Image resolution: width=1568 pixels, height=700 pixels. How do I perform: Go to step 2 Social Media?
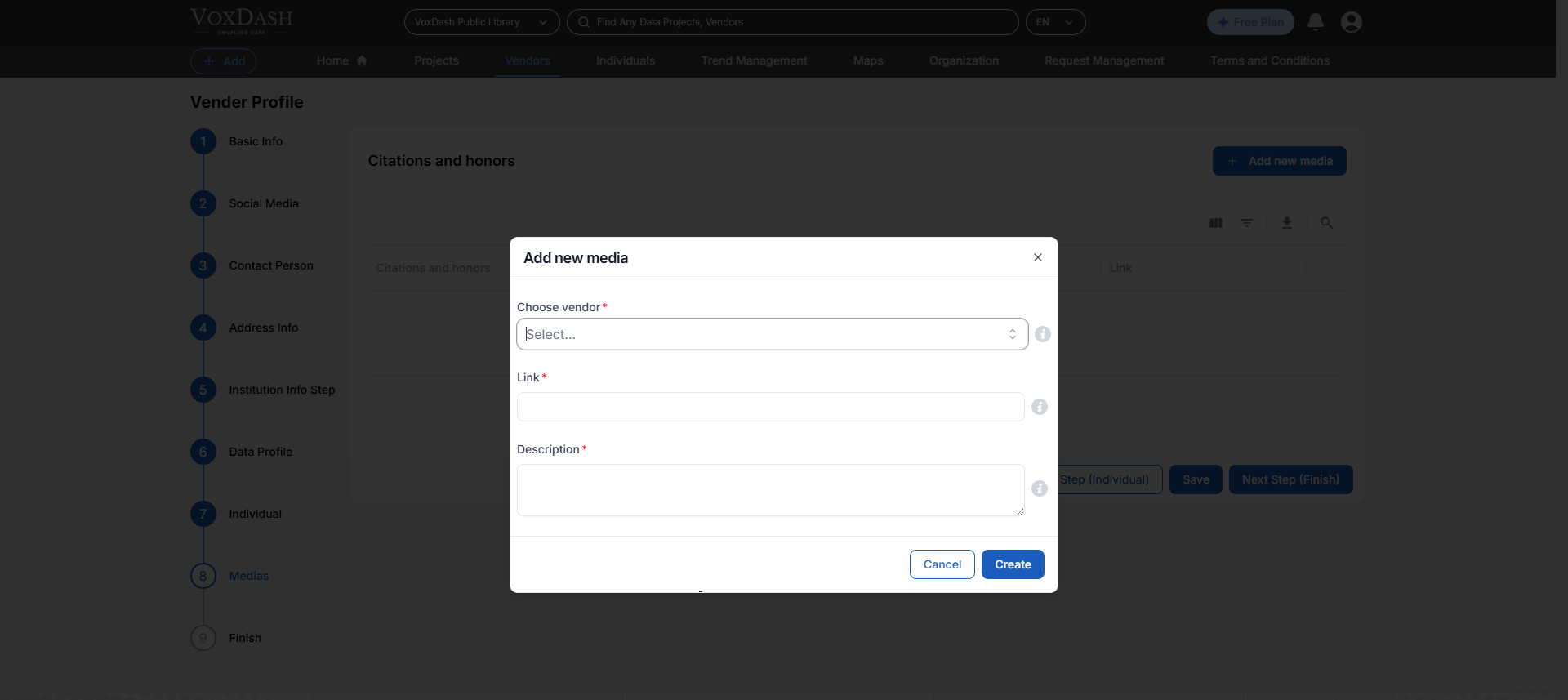[x=245, y=203]
